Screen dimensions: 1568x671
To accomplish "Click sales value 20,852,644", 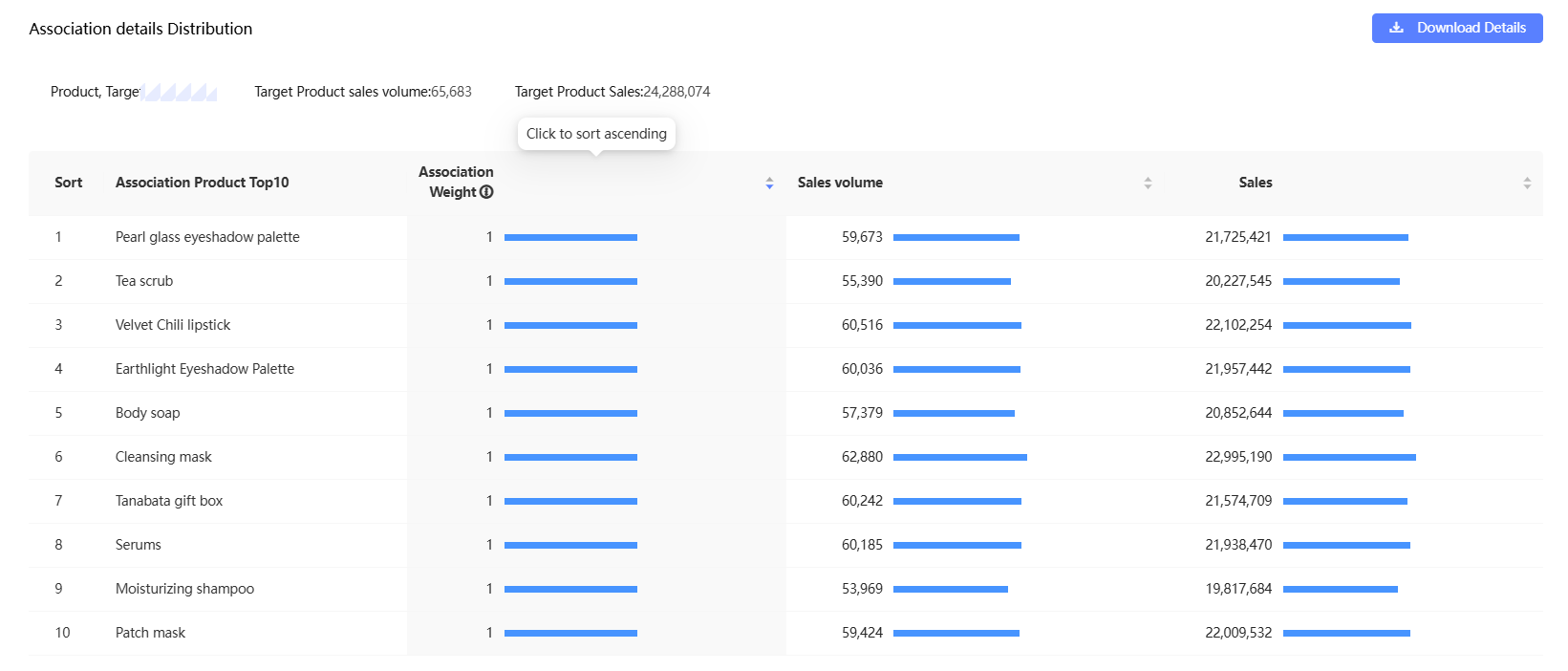I will coord(1238,413).
